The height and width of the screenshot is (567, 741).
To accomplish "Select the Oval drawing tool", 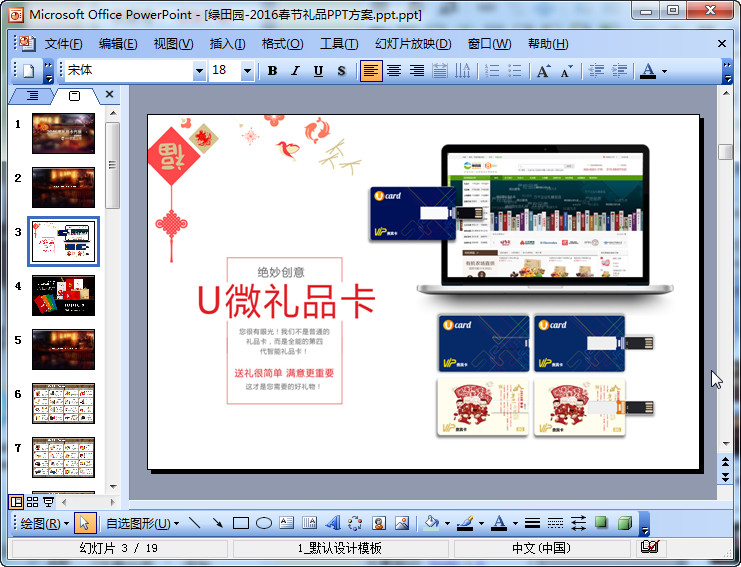I will click(x=264, y=523).
